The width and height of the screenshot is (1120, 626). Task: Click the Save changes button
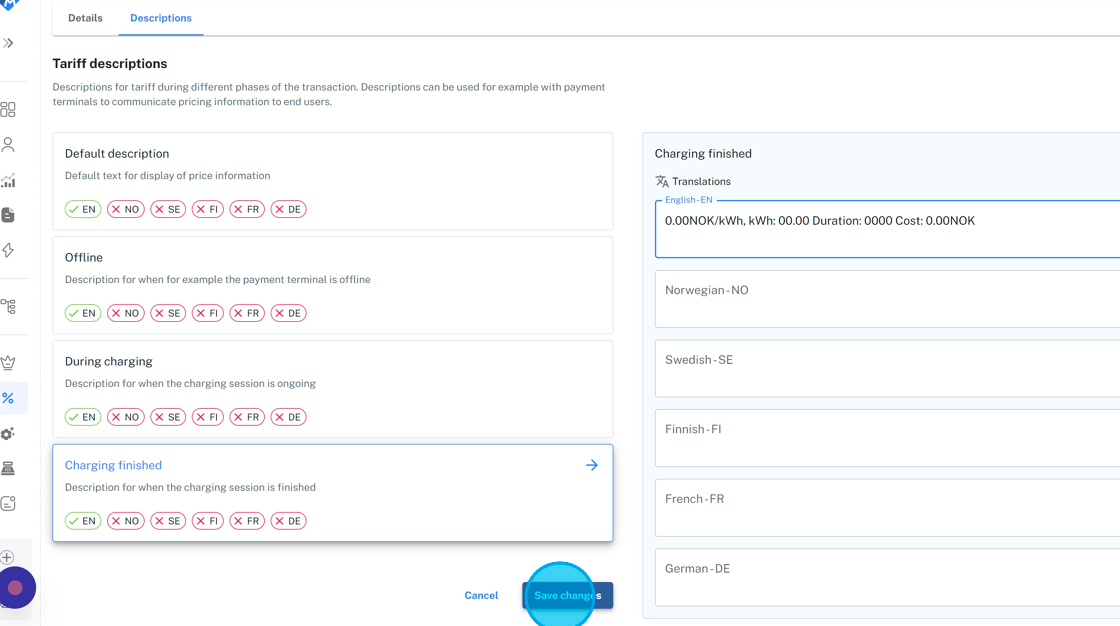(567, 596)
